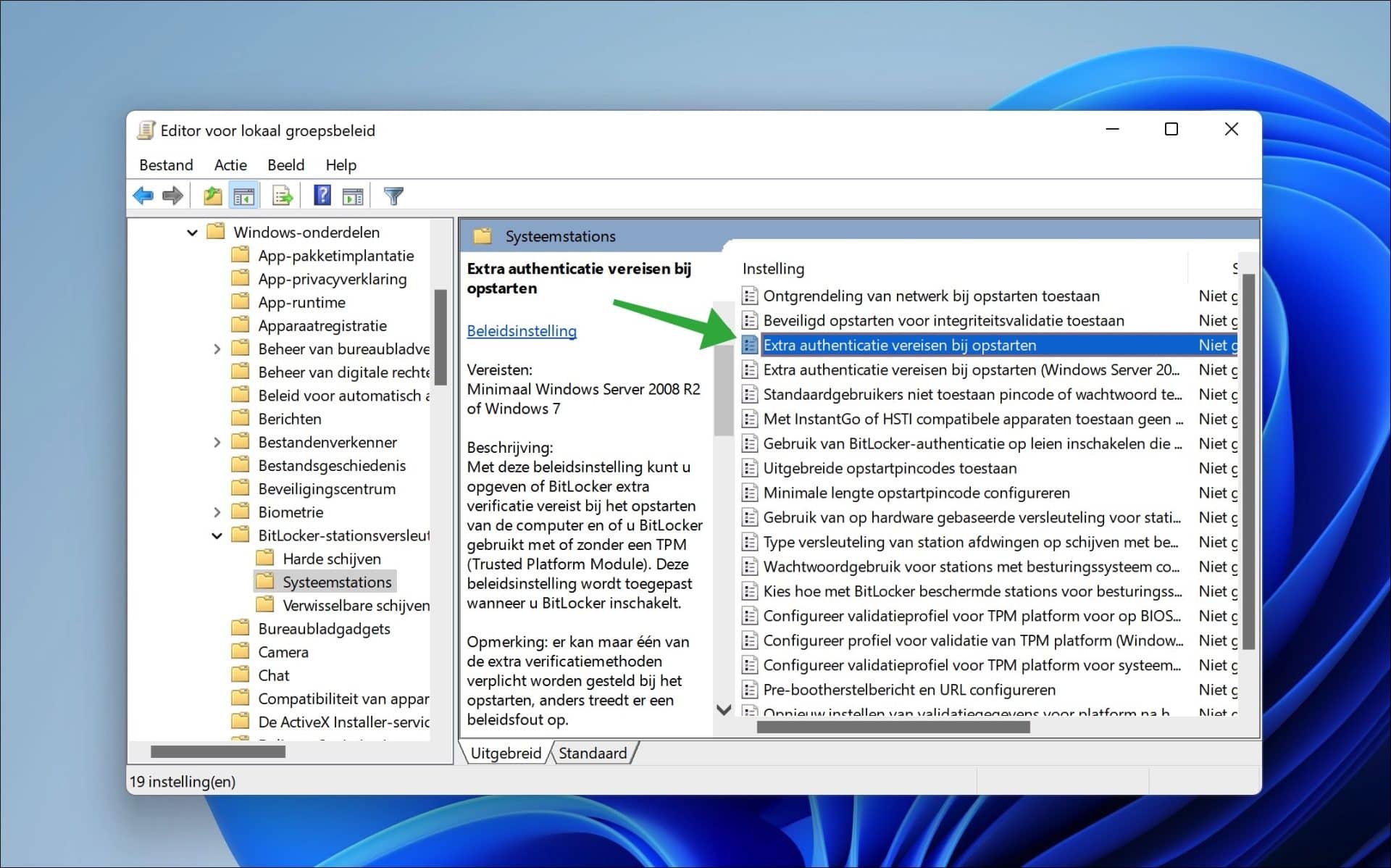Click the Instelling column header
The width and height of the screenshot is (1391, 868).
[x=772, y=268]
